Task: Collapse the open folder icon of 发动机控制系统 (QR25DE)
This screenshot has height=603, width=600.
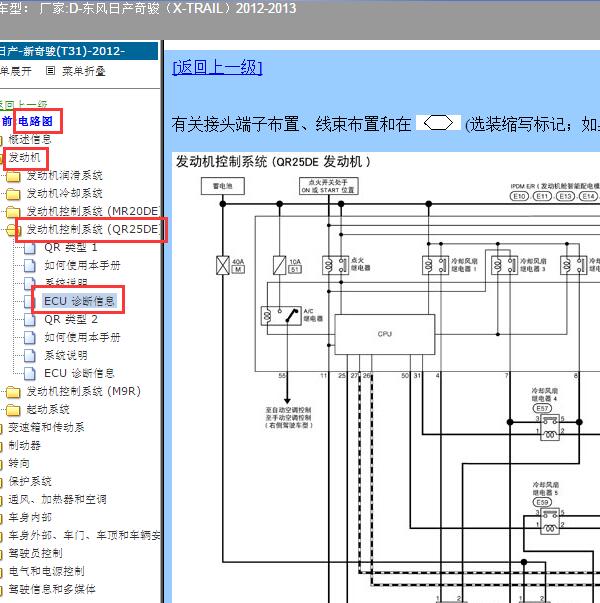Action: pos(13,230)
